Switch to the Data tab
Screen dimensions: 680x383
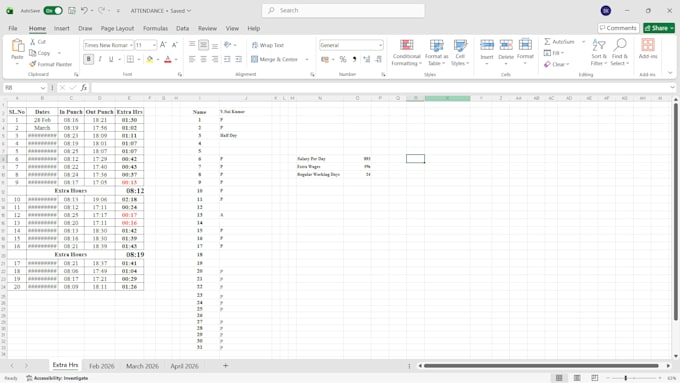182,28
